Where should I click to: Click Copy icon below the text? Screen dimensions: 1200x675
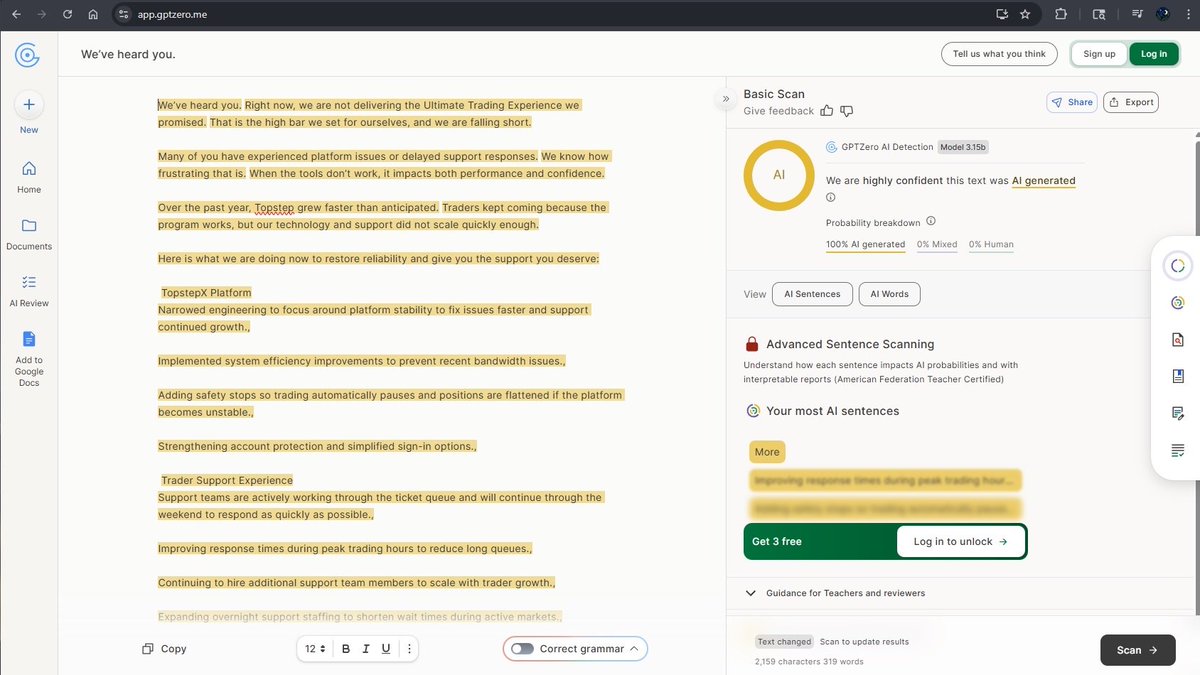click(147, 649)
